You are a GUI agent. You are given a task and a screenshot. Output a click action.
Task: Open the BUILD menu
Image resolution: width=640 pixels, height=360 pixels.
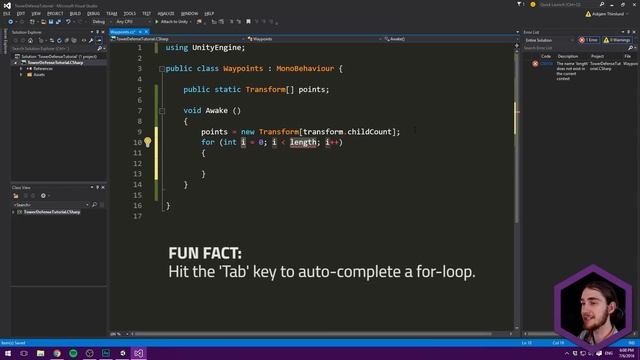tap(75, 13)
